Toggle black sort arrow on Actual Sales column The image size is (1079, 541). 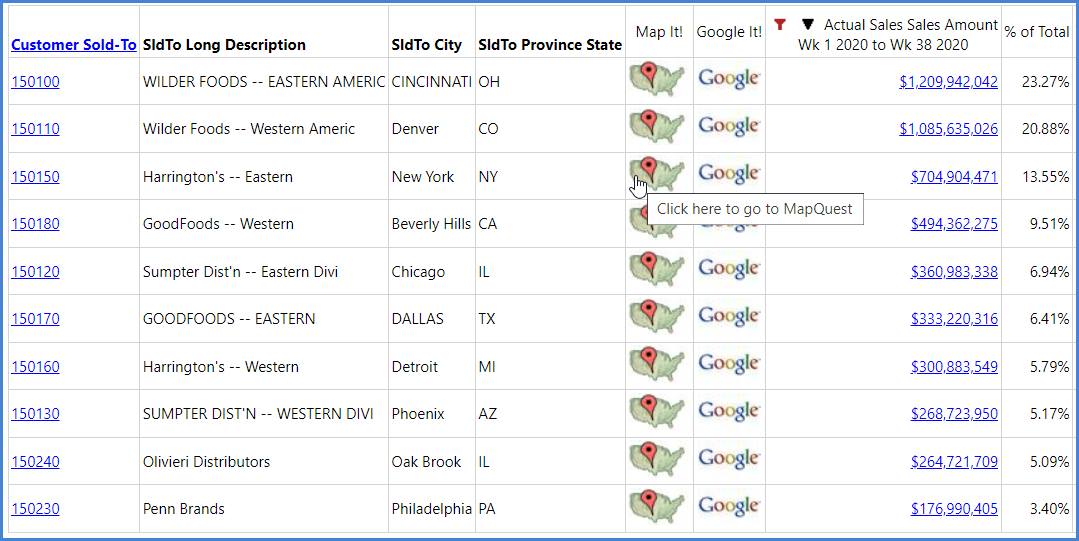[808, 25]
